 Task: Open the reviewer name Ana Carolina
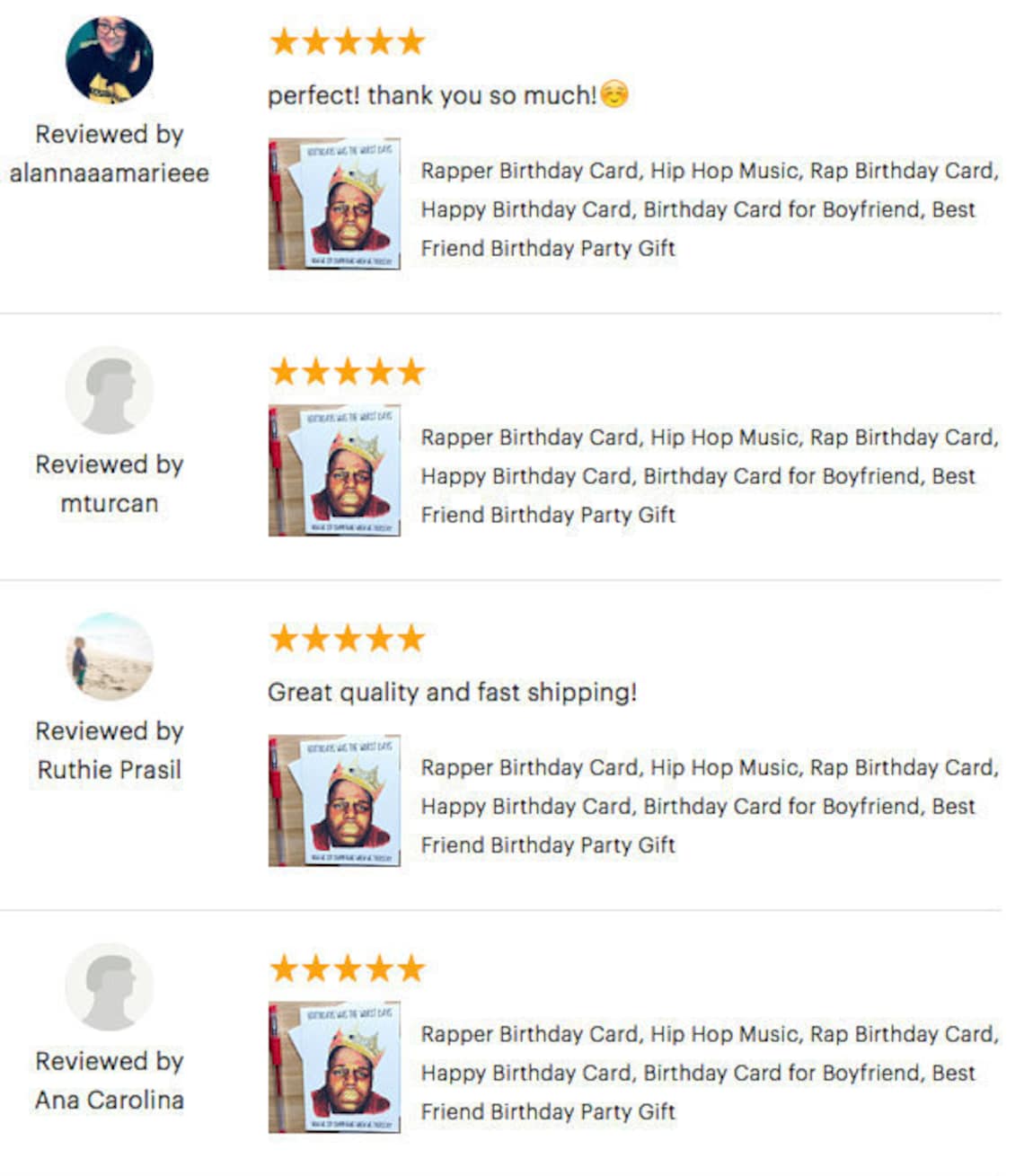[110, 1100]
